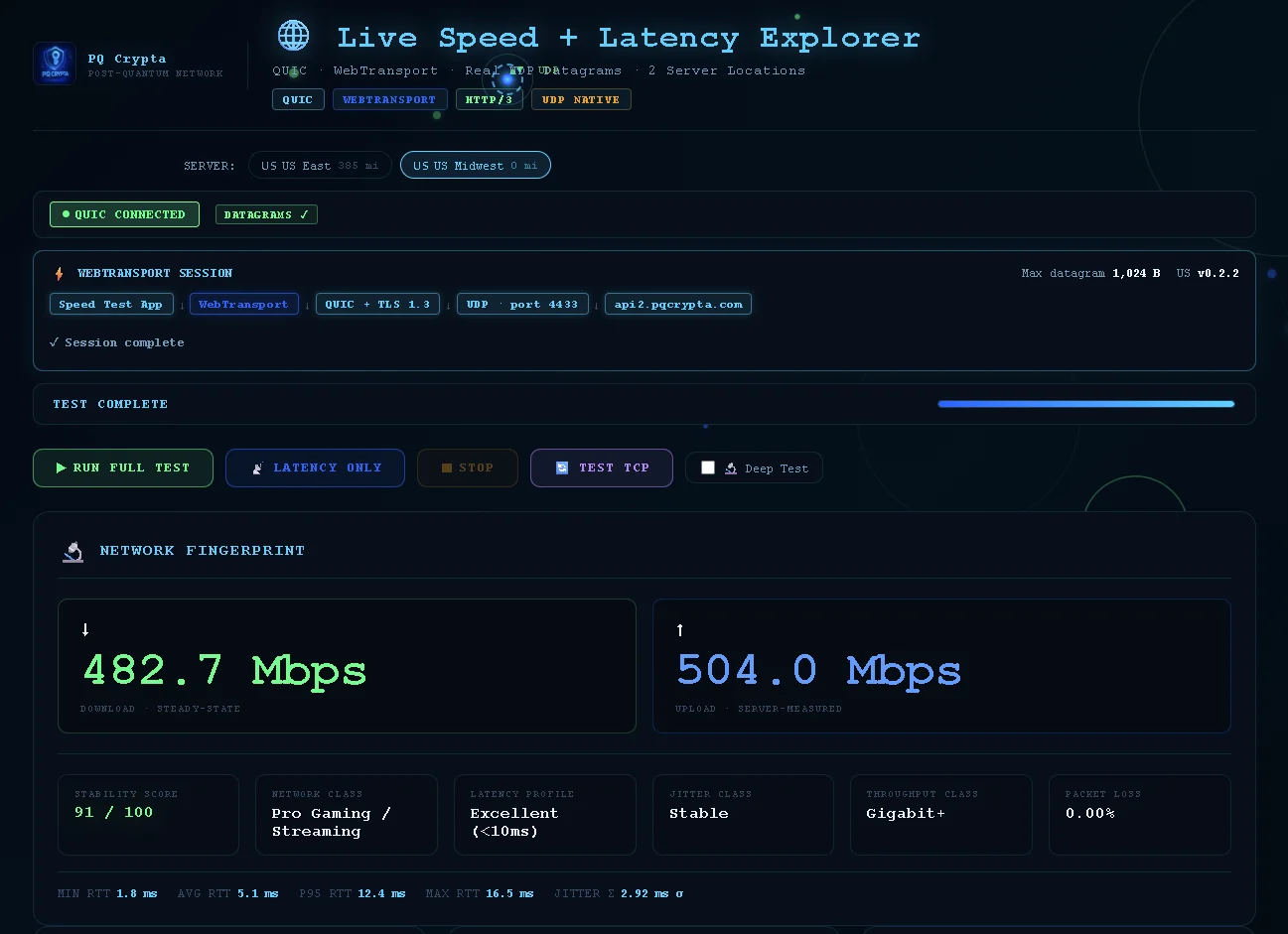Click the test complete progress bar
The image size is (1288, 934).
pyautogui.click(x=1086, y=404)
